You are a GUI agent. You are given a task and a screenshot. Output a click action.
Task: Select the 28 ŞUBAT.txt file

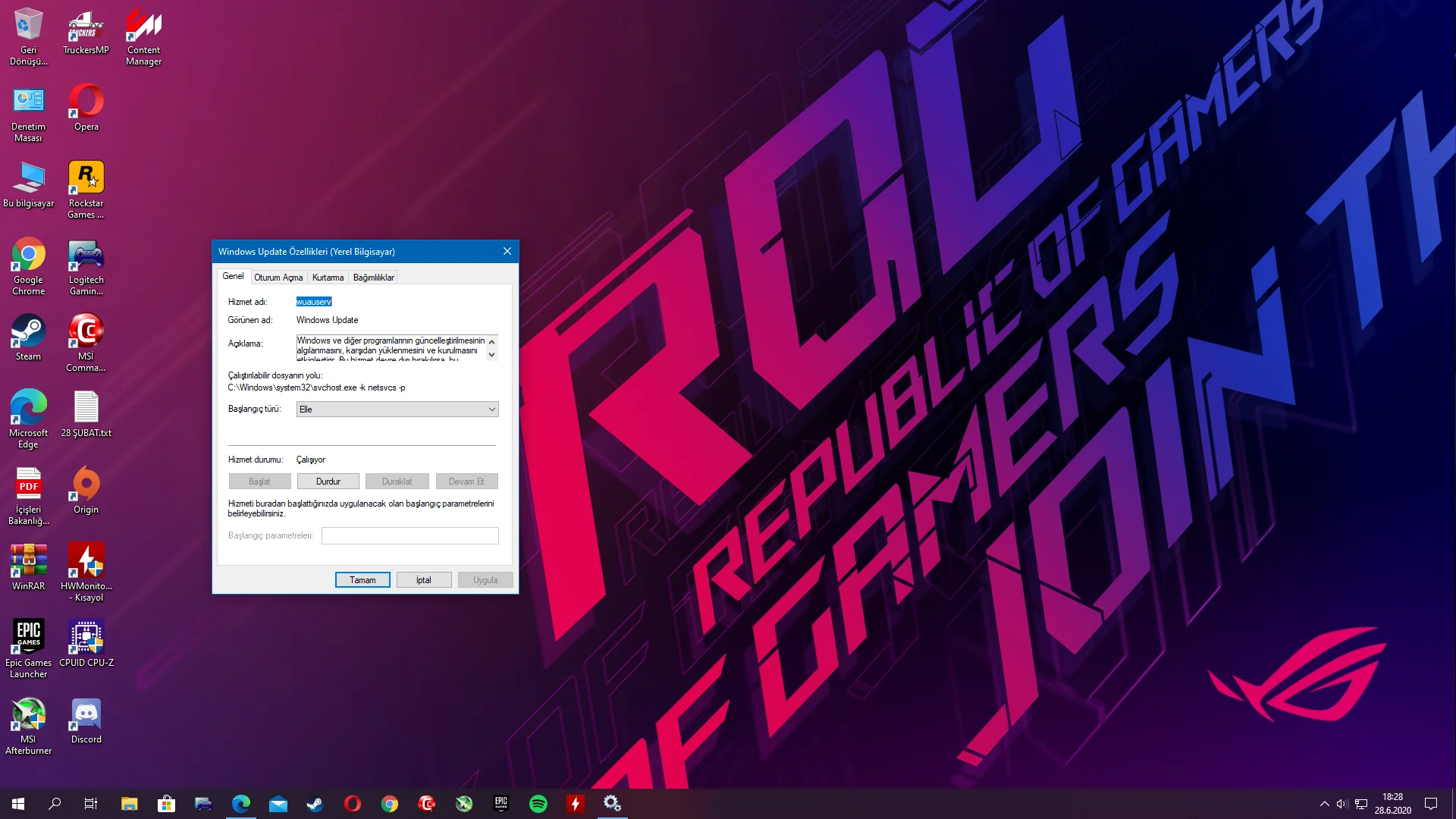click(x=86, y=414)
